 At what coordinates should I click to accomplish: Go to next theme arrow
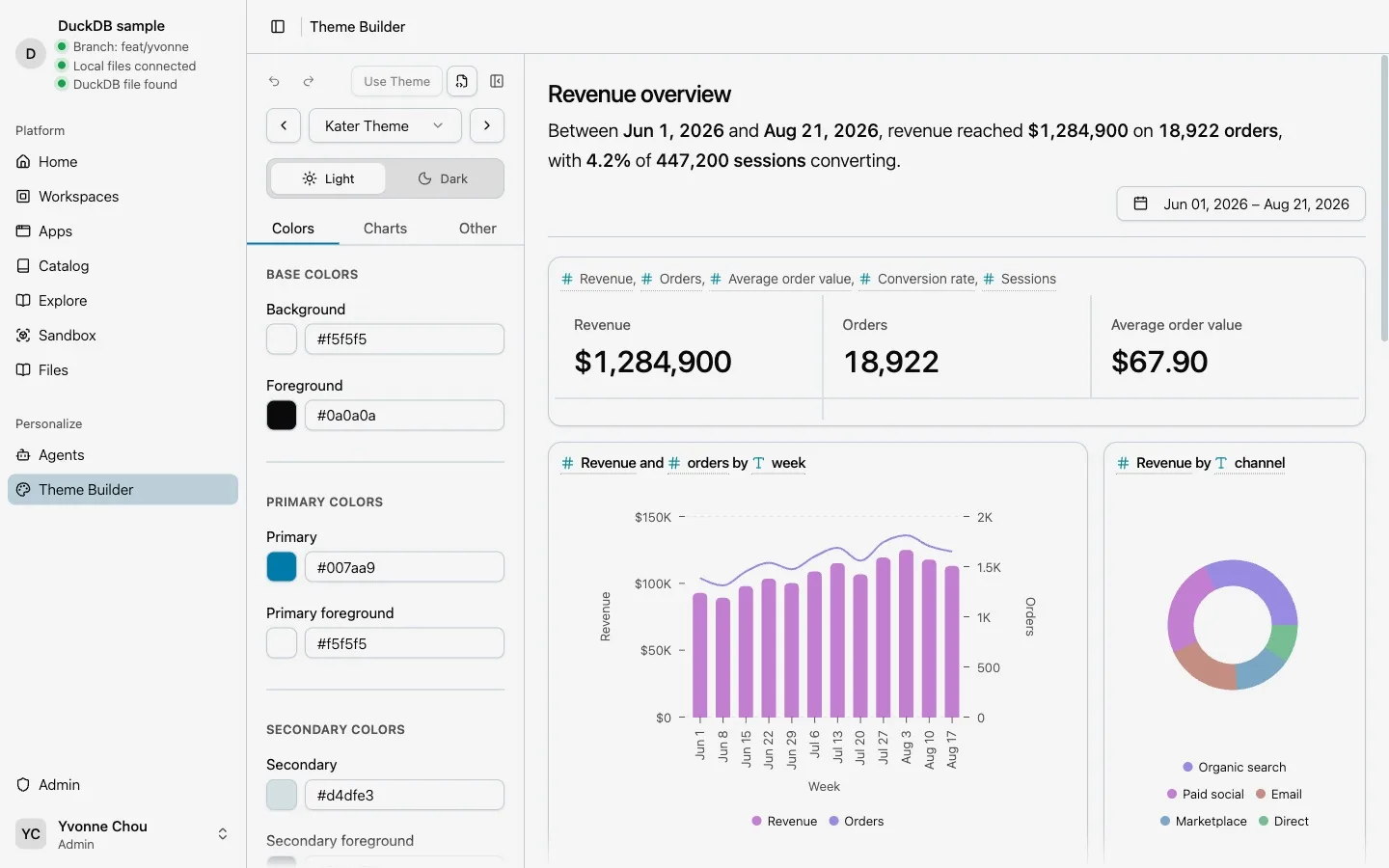[487, 126]
